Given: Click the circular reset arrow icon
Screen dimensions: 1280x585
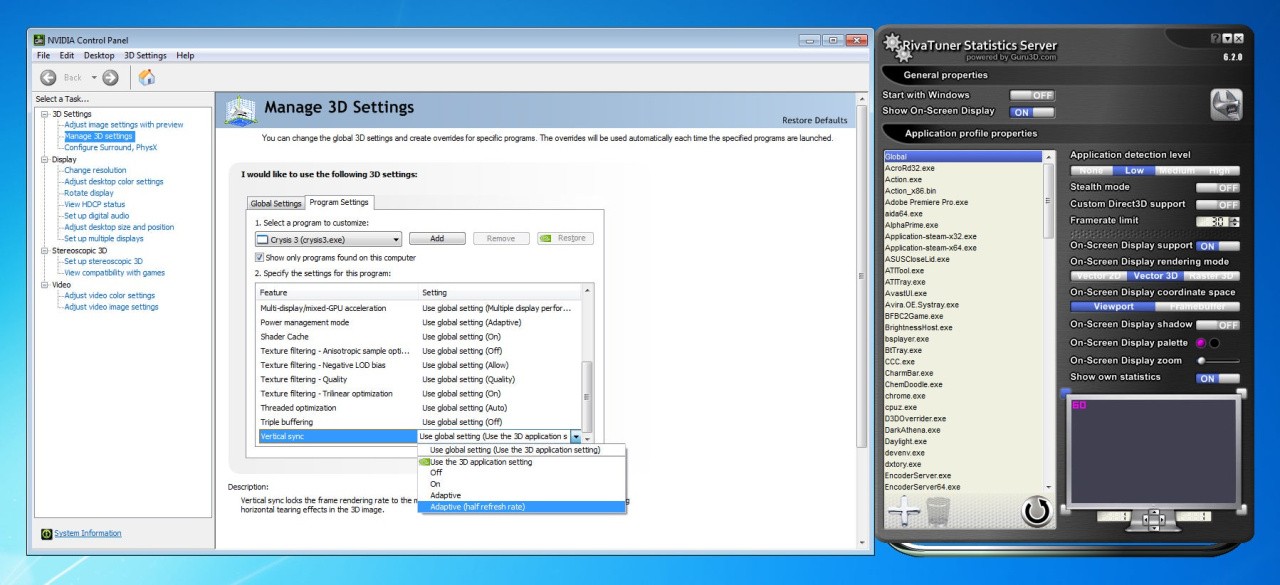Looking at the screenshot, I should tap(1038, 511).
